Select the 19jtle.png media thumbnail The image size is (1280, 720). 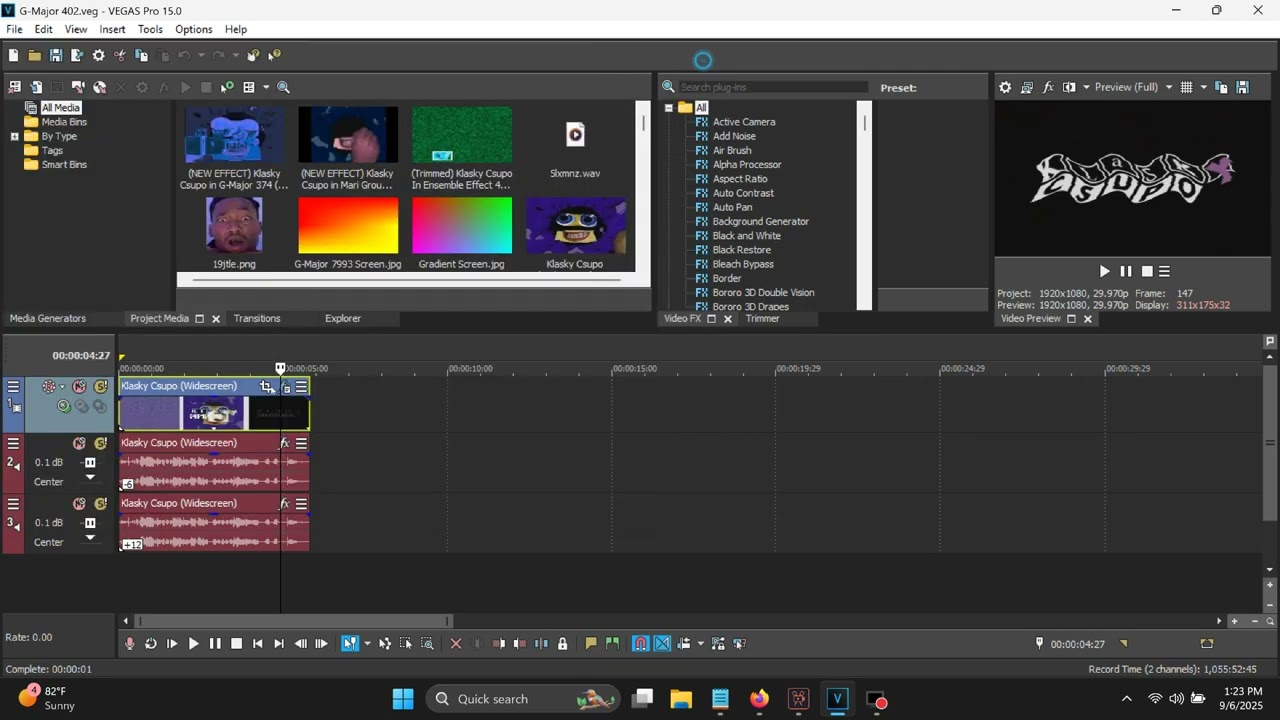coord(234,224)
